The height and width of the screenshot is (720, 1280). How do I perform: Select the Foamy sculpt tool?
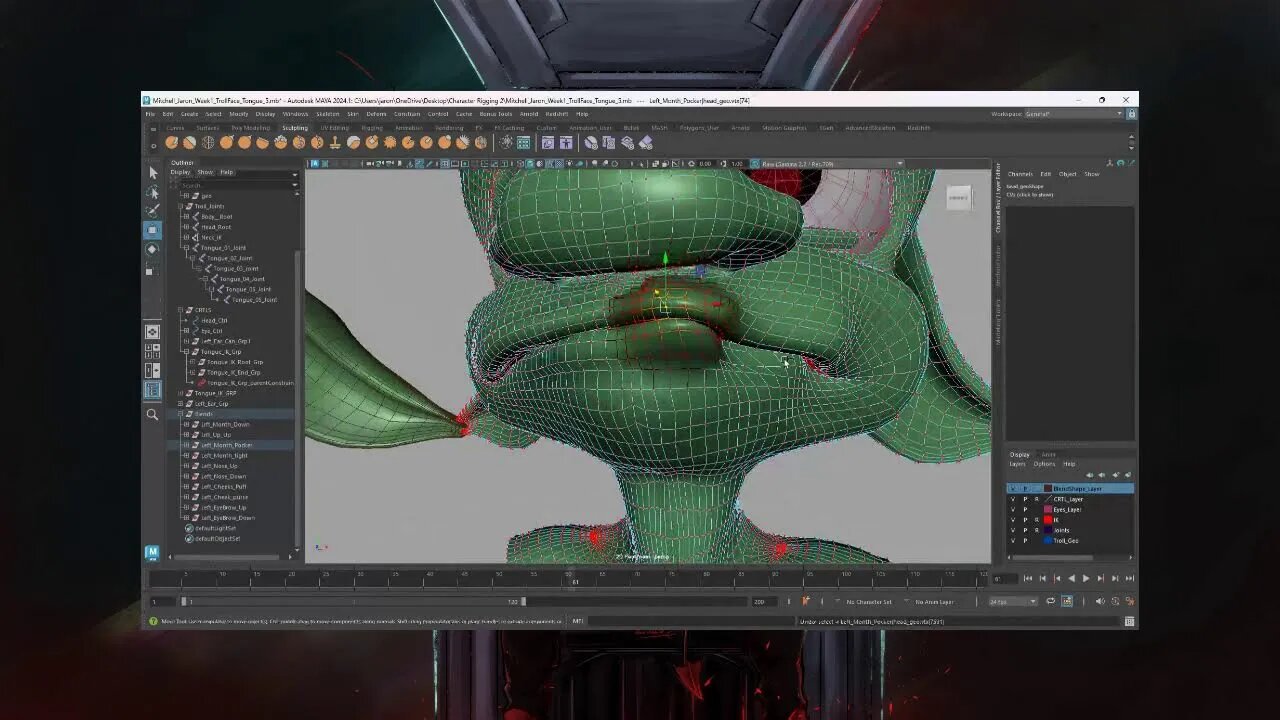[x=280, y=143]
